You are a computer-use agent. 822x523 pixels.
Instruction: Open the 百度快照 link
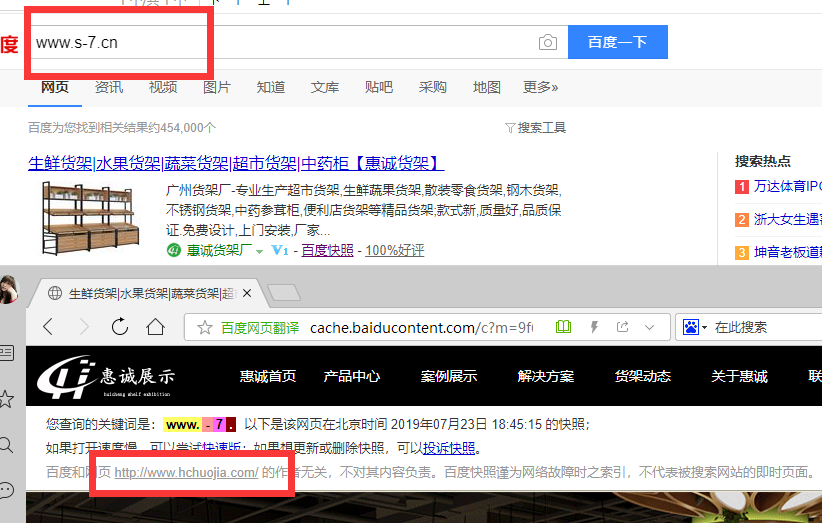point(328,250)
